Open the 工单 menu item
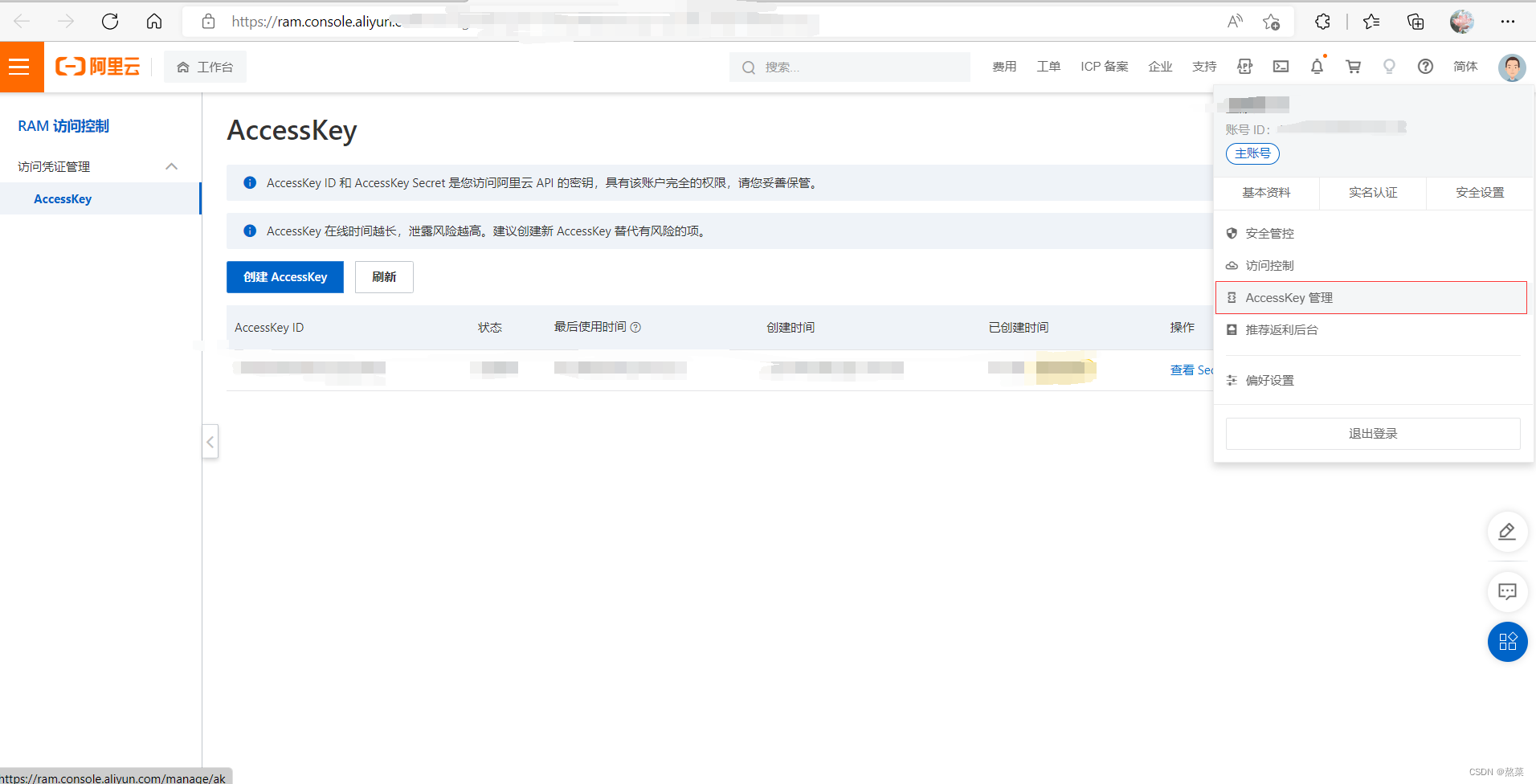The width and height of the screenshot is (1536, 784). pyautogui.click(x=1048, y=67)
